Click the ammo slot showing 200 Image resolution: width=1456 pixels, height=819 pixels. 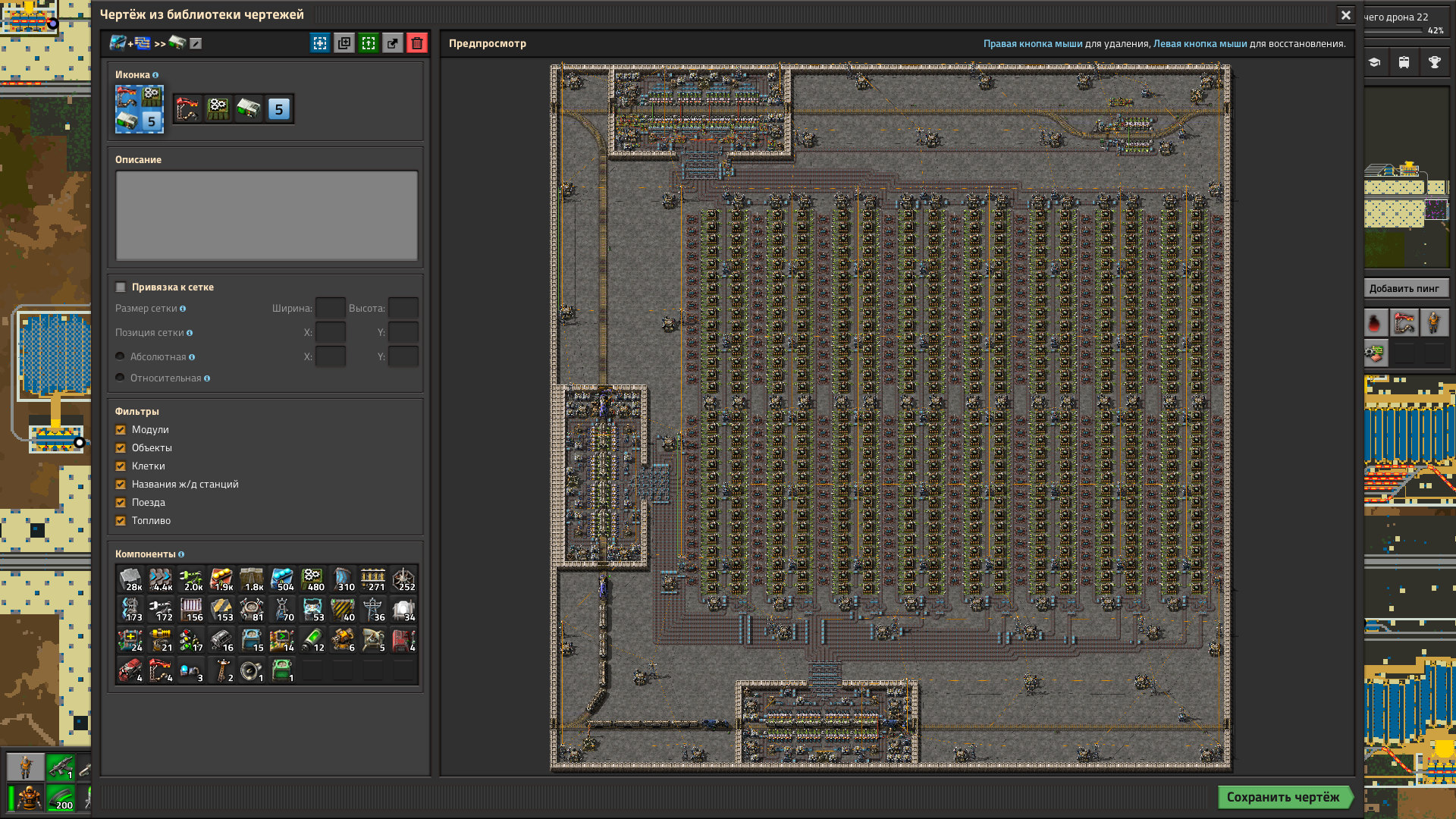coord(61,798)
